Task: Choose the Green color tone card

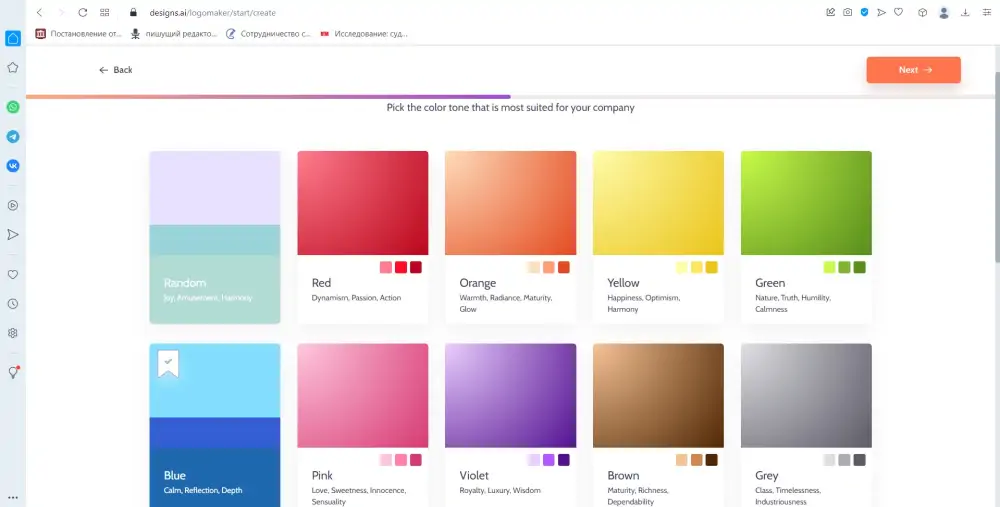Action: (x=805, y=236)
